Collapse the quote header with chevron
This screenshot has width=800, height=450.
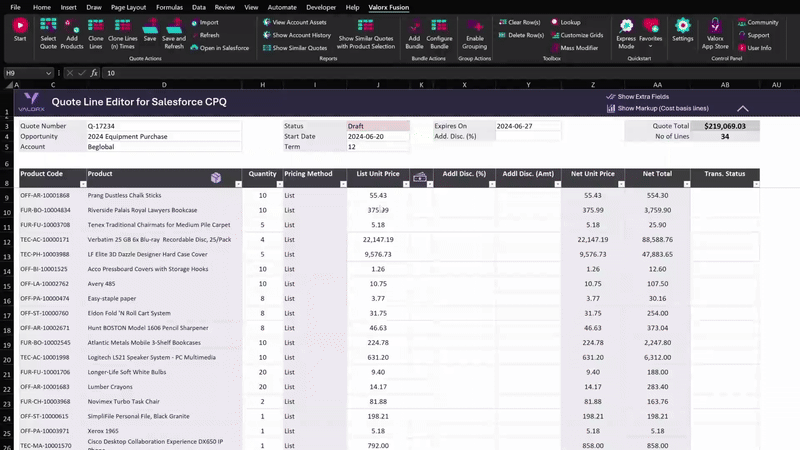click(x=743, y=109)
